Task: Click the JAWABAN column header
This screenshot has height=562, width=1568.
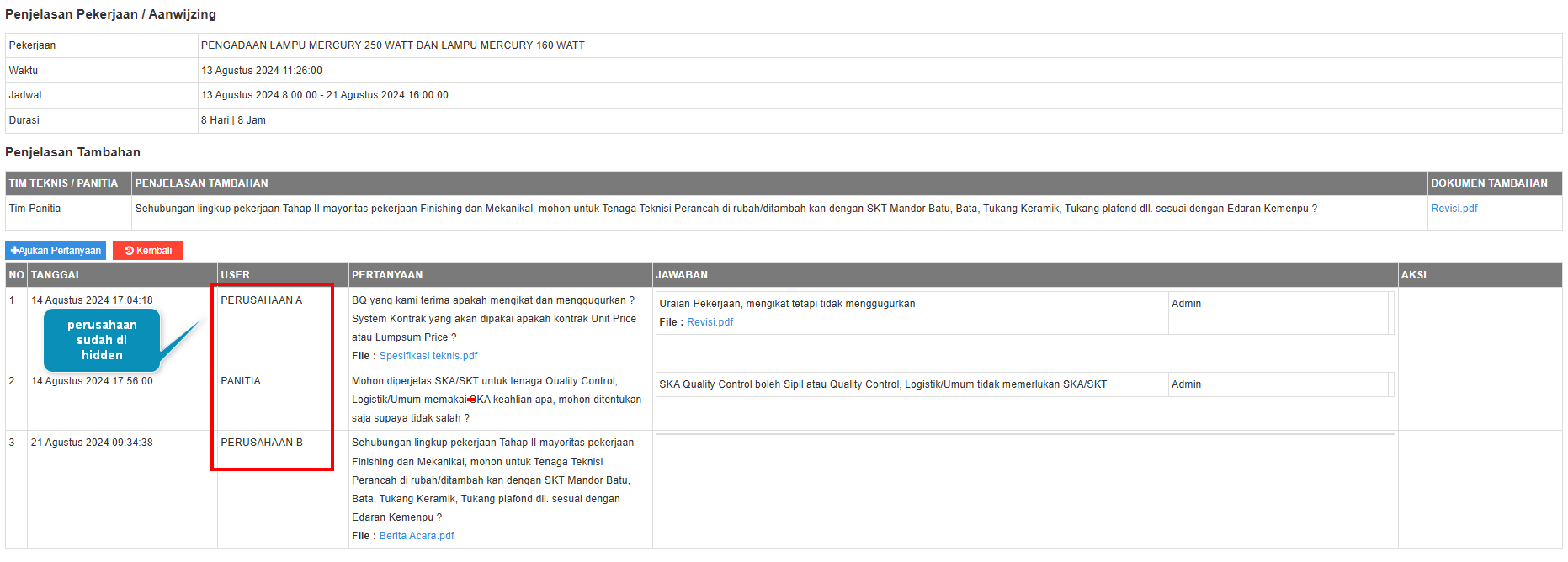Action: (x=682, y=275)
